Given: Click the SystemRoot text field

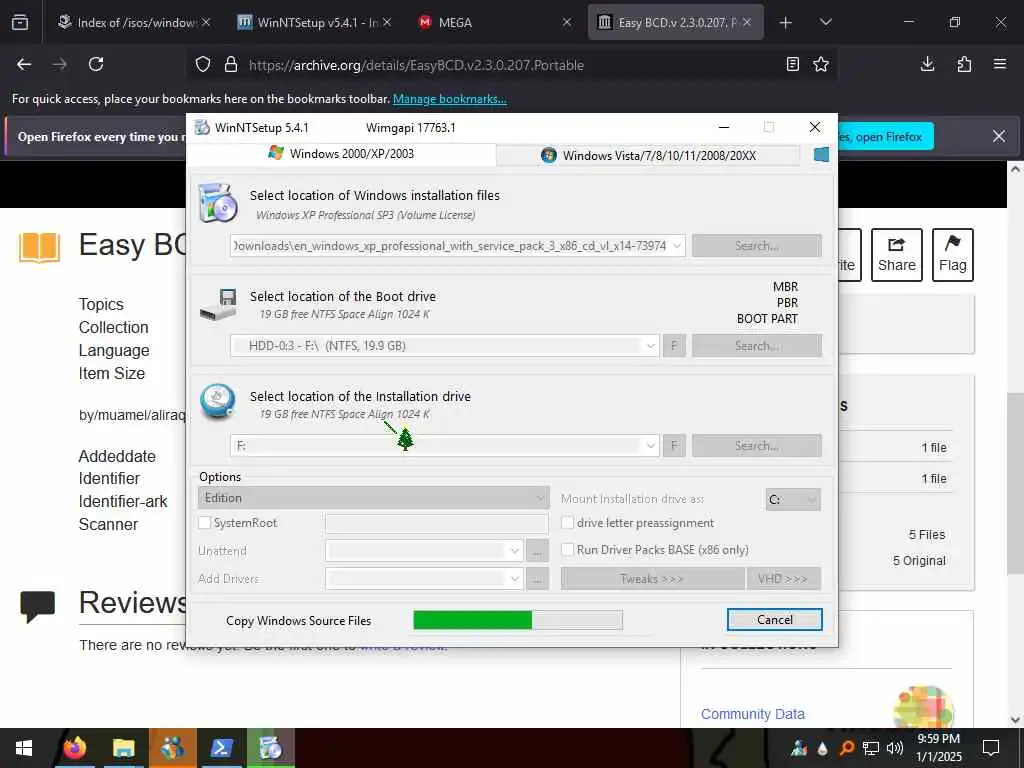Looking at the screenshot, I should click(x=436, y=523).
